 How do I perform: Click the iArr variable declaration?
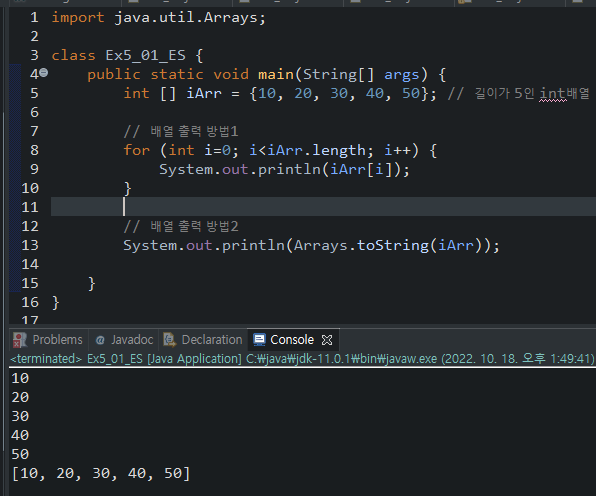click(x=204, y=93)
